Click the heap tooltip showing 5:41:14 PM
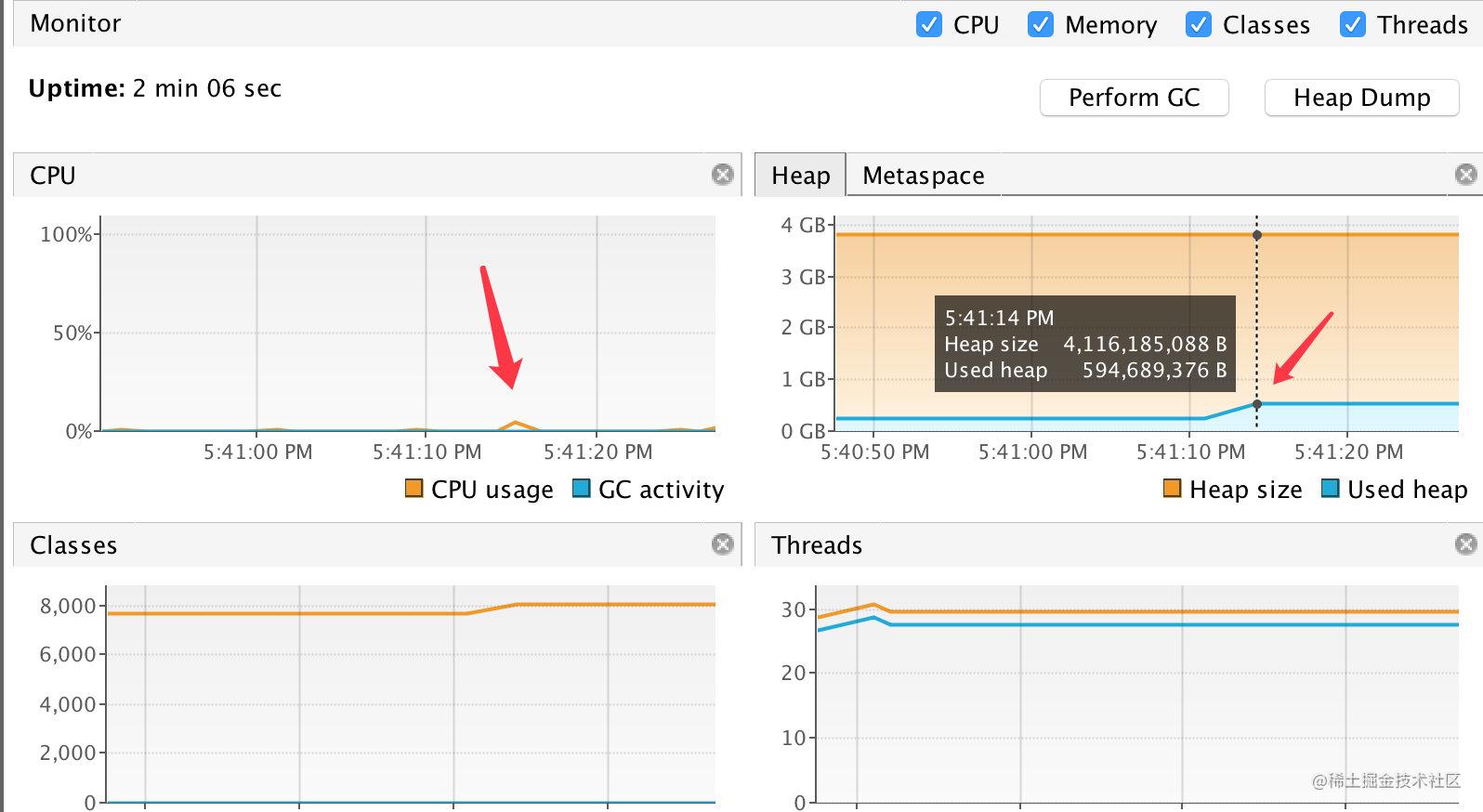 click(1084, 344)
